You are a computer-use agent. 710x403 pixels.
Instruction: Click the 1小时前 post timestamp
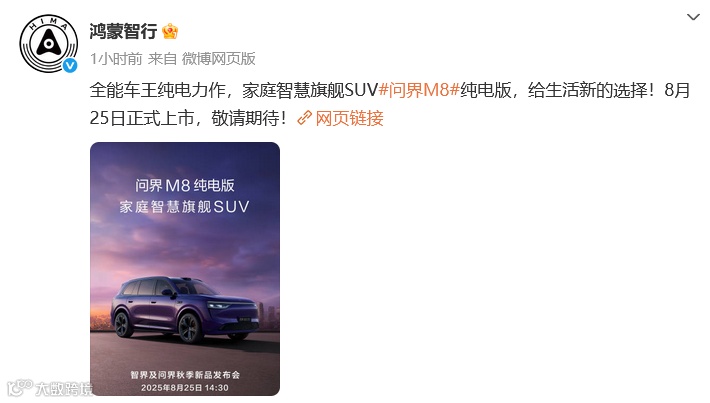[116, 58]
